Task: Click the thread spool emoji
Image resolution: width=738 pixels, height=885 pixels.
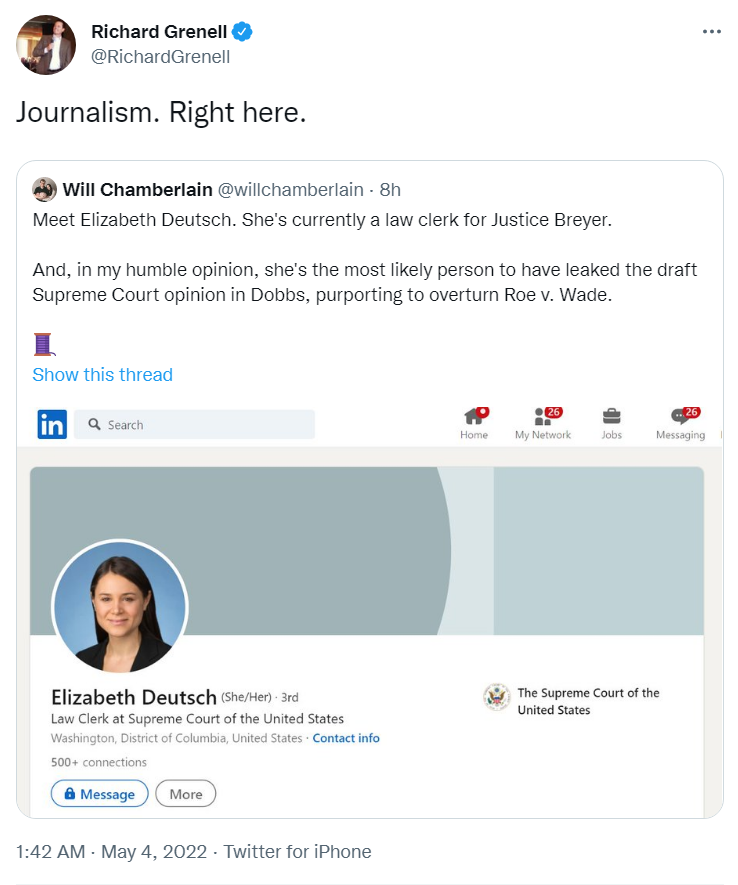Action: pyautogui.click(x=44, y=344)
